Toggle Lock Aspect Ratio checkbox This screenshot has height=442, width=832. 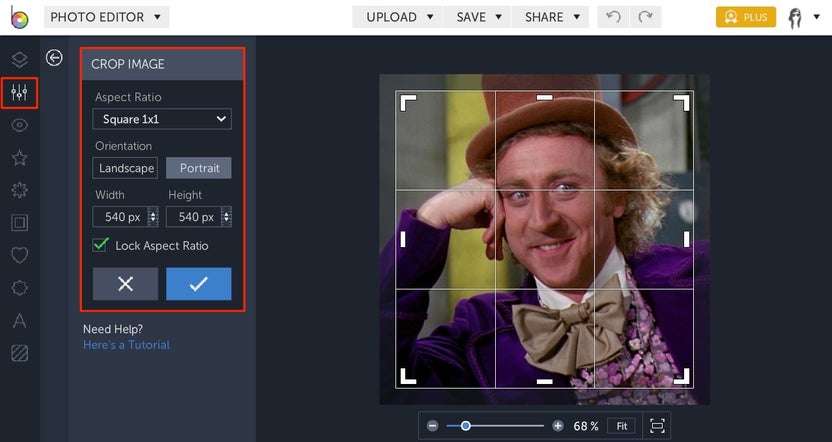click(100, 245)
